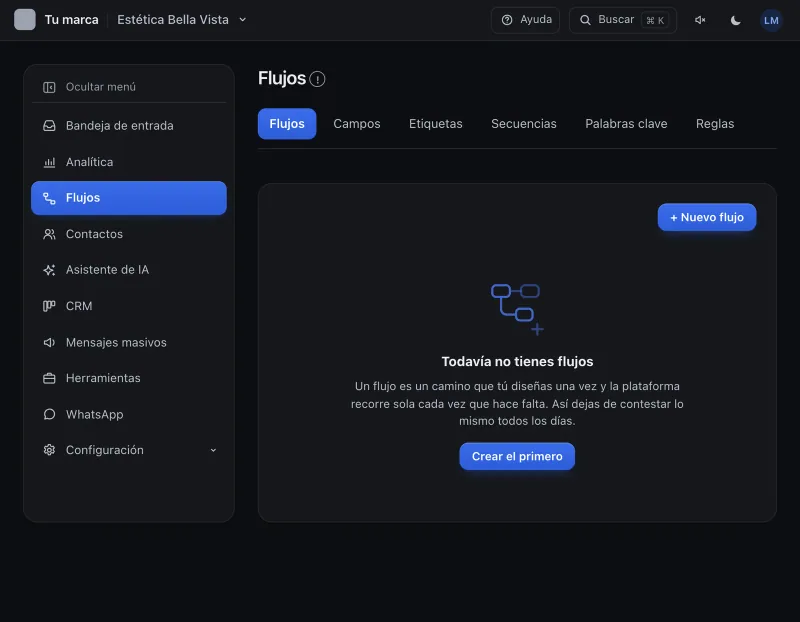Click the ⌘K shortcut badge
This screenshot has width=800, height=622.
coord(655,20)
